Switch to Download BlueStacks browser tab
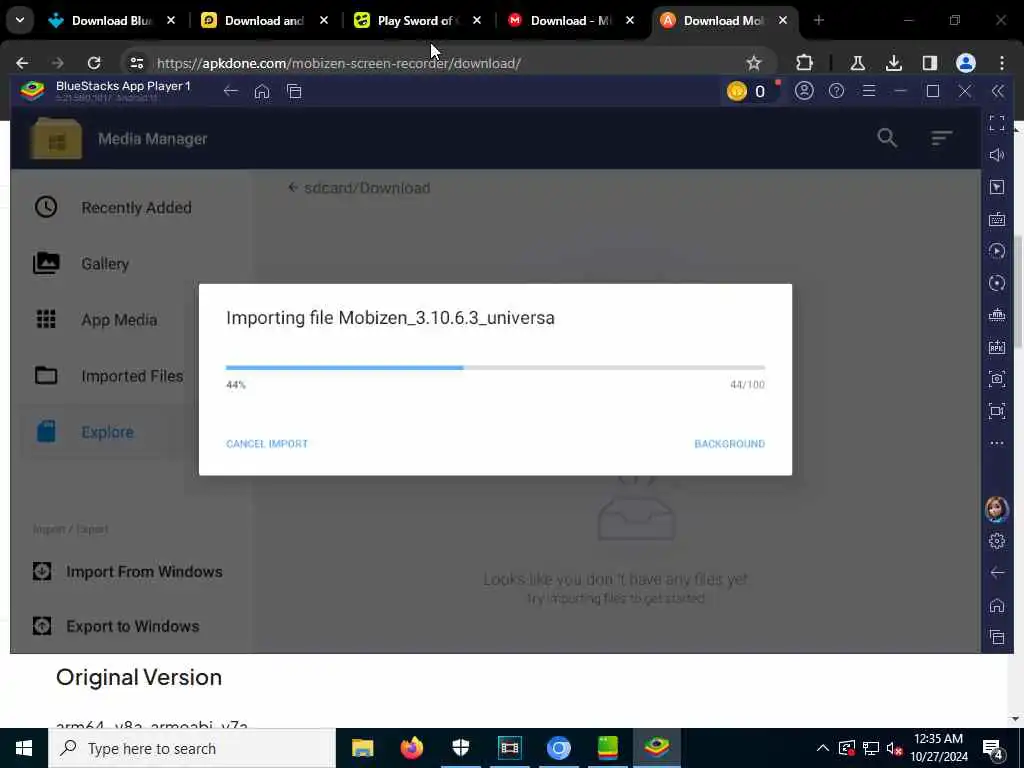This screenshot has width=1024, height=768. click(111, 20)
